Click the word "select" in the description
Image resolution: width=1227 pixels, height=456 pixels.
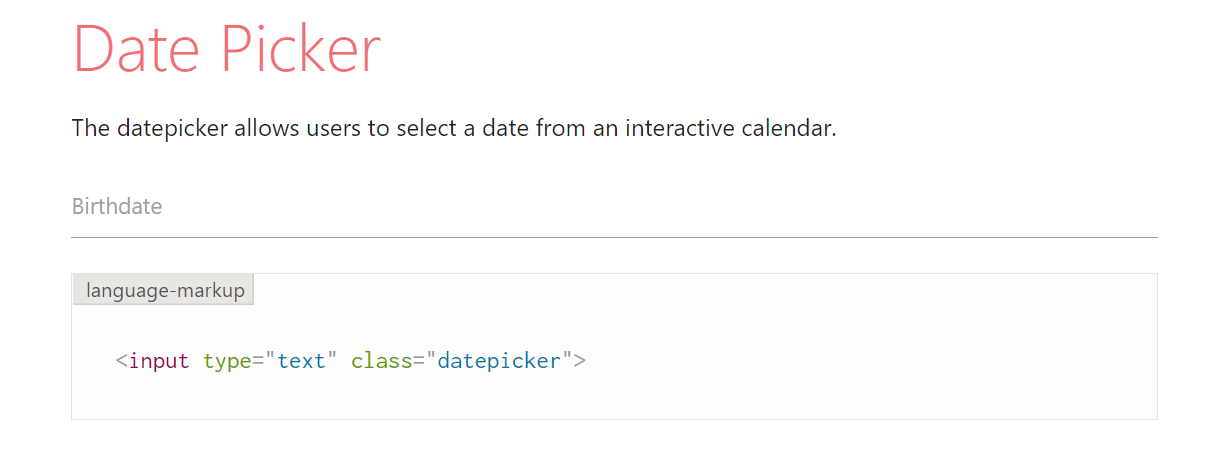pos(424,130)
